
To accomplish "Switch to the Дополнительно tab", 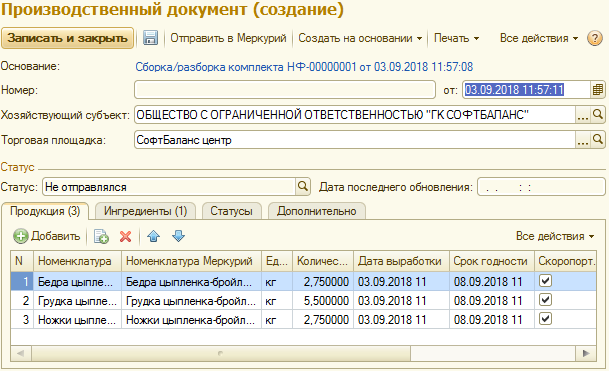I will click(x=317, y=211).
